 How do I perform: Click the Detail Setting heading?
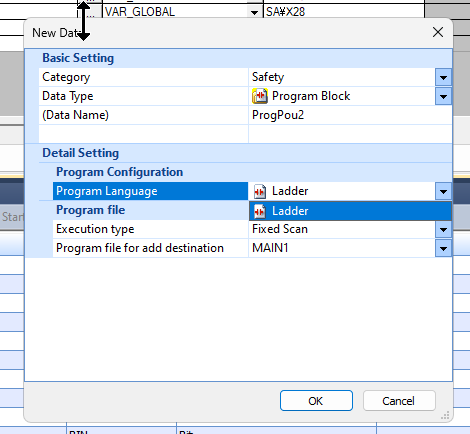(80, 153)
